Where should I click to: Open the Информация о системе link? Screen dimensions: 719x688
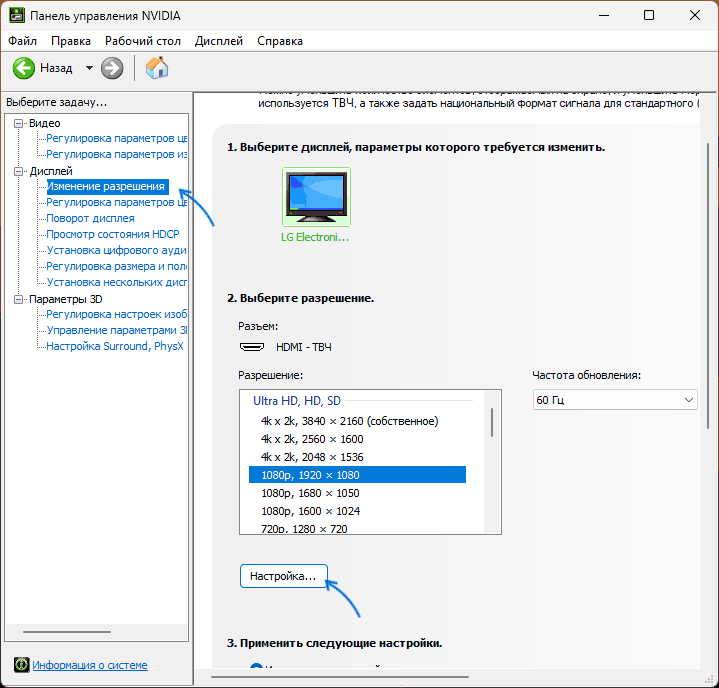pyautogui.click(x=89, y=665)
